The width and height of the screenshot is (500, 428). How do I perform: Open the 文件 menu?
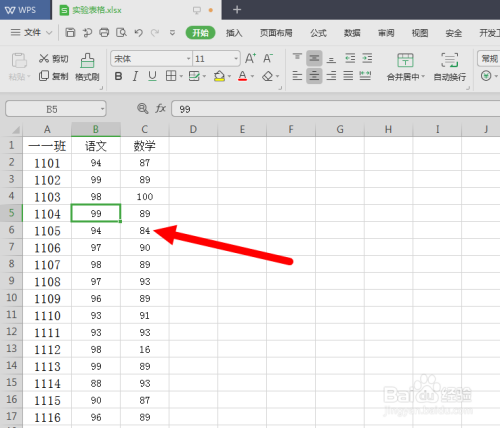[x=31, y=33]
